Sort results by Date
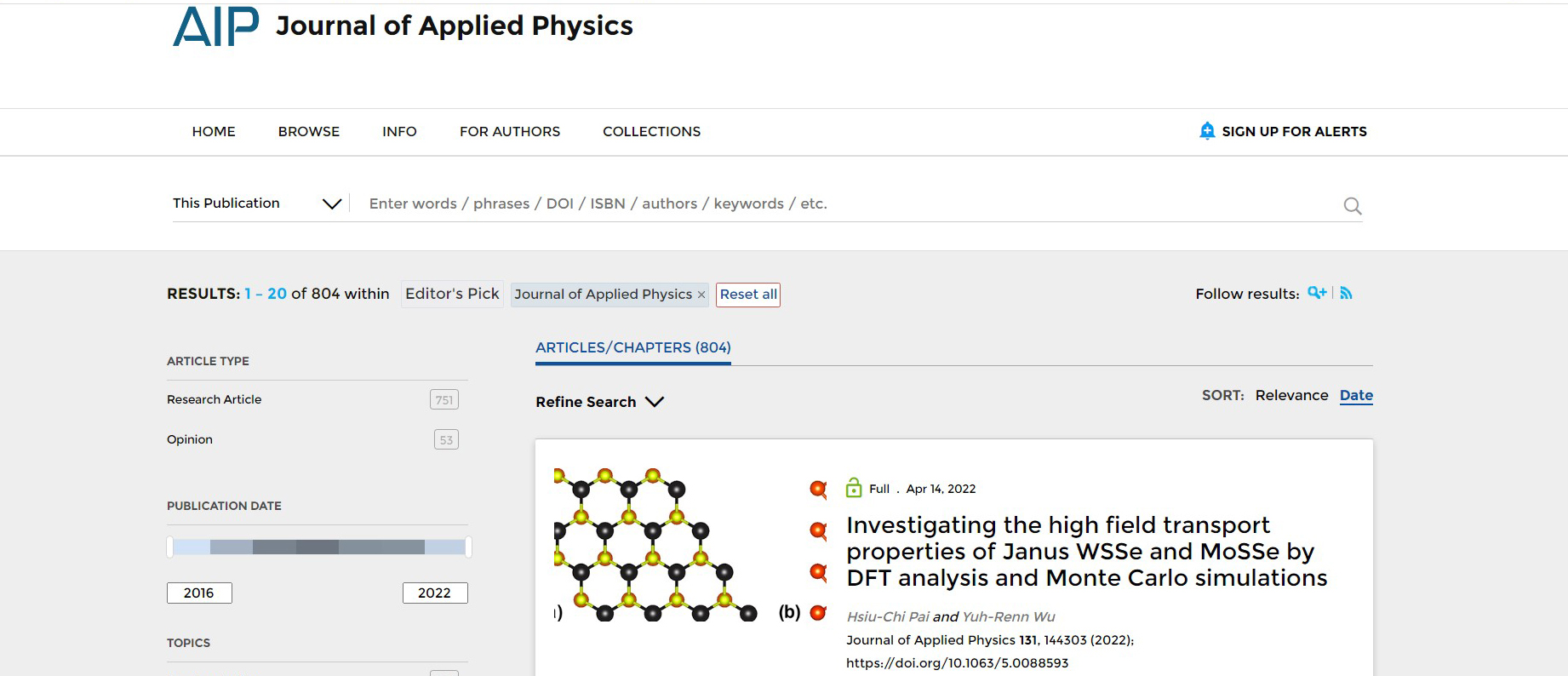 pos(1356,395)
